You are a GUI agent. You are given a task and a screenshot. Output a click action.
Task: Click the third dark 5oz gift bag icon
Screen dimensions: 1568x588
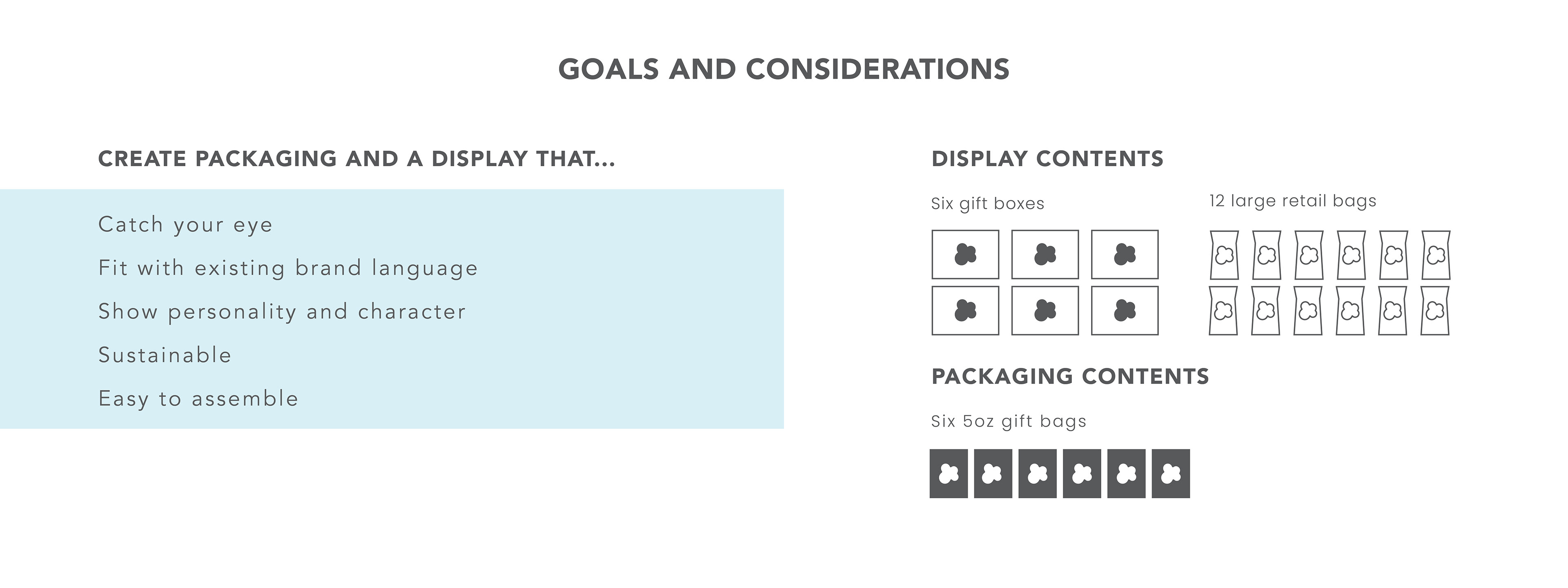1037,474
